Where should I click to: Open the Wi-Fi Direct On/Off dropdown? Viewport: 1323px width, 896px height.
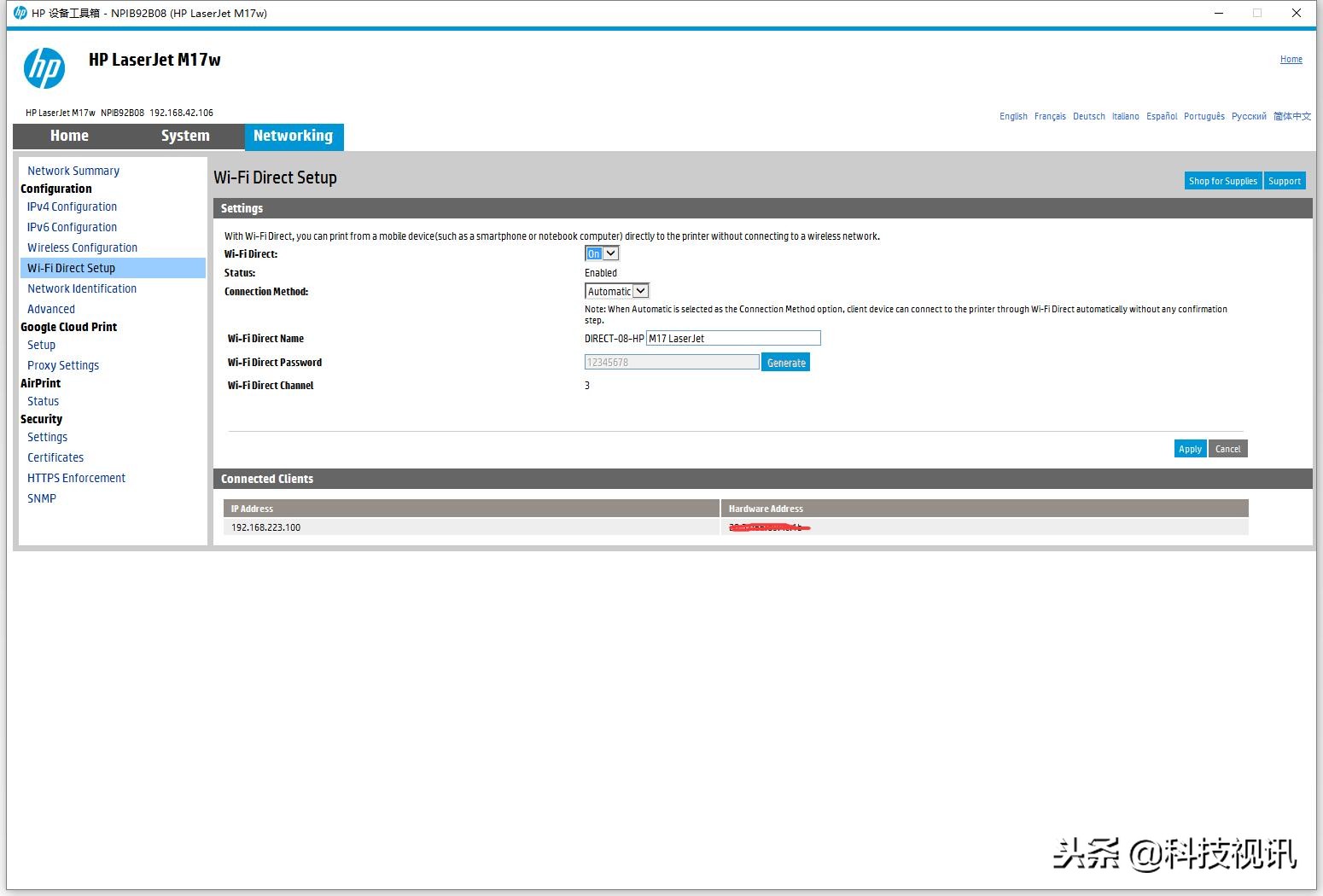(602, 253)
